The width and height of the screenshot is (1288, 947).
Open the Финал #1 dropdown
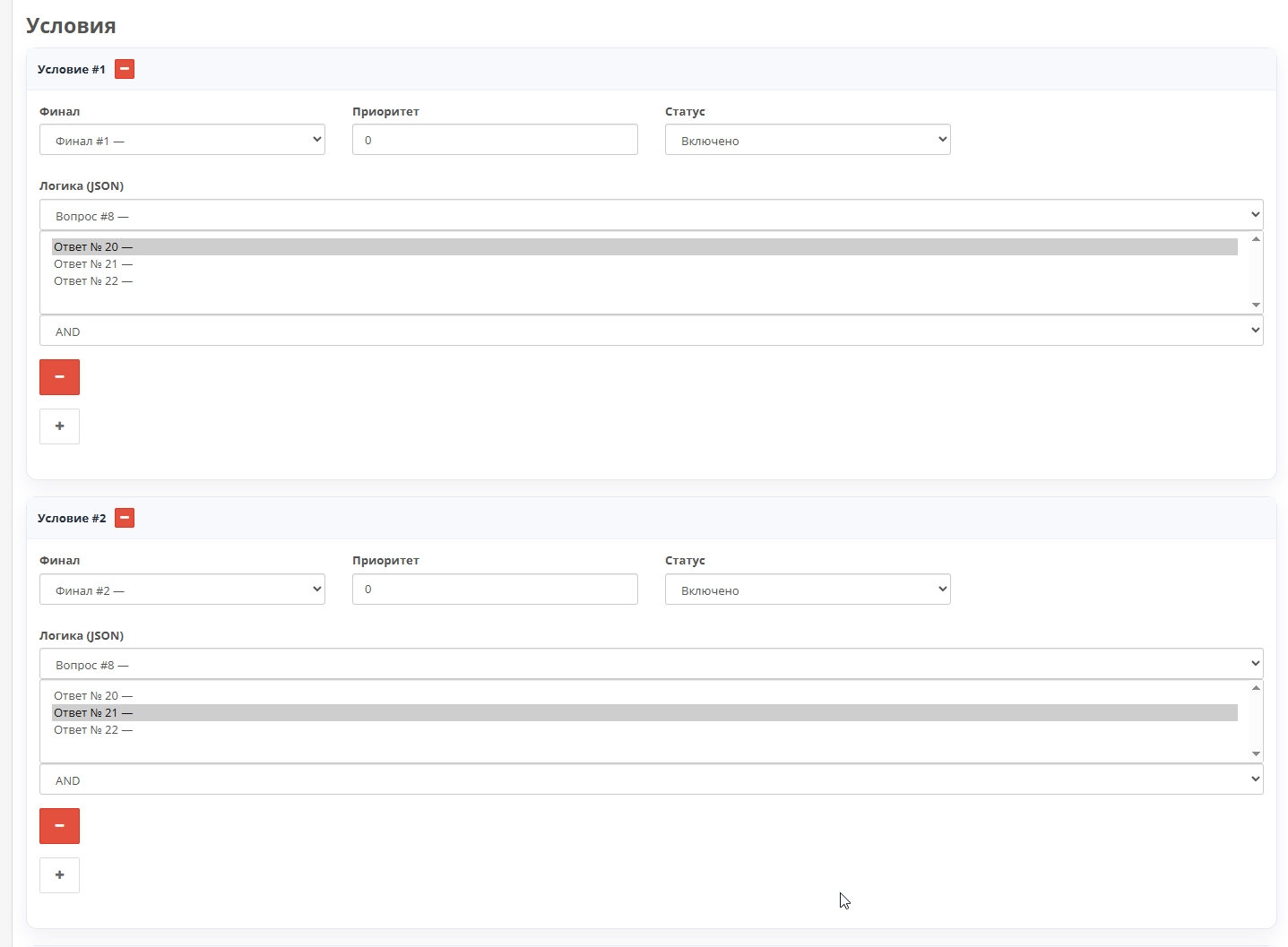coord(182,140)
